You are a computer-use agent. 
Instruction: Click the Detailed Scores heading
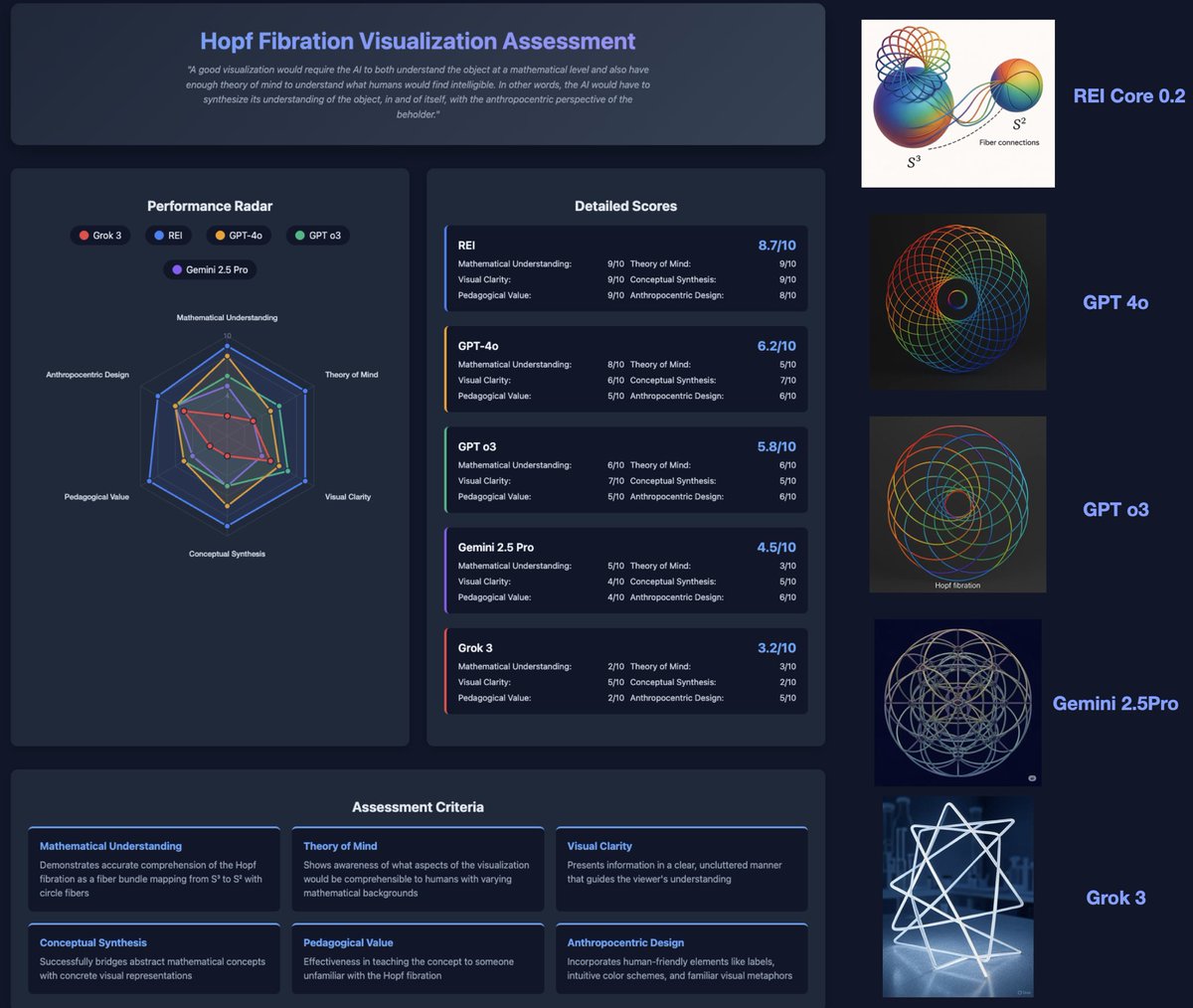point(625,206)
